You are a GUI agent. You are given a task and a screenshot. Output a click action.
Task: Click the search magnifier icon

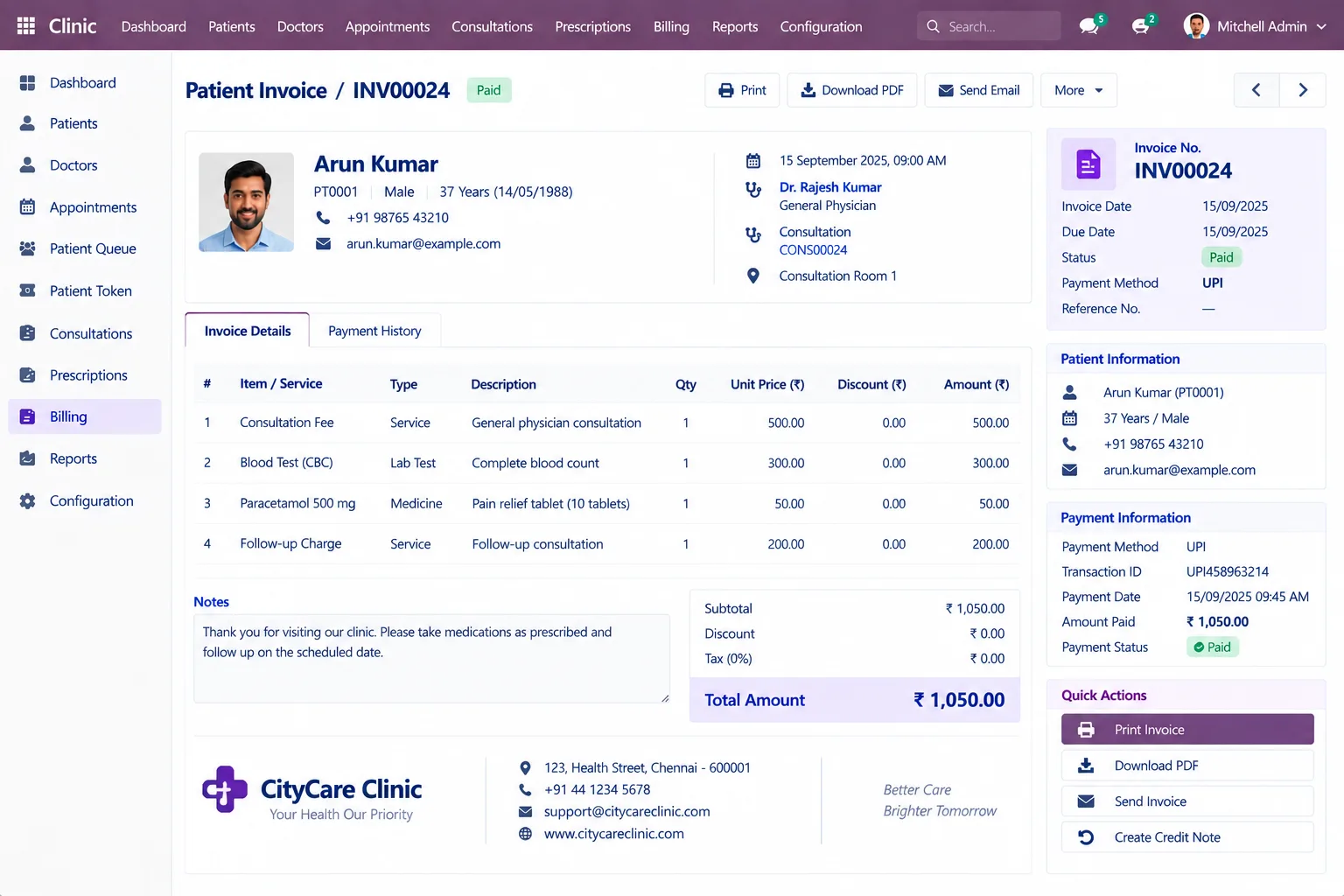coord(933,26)
